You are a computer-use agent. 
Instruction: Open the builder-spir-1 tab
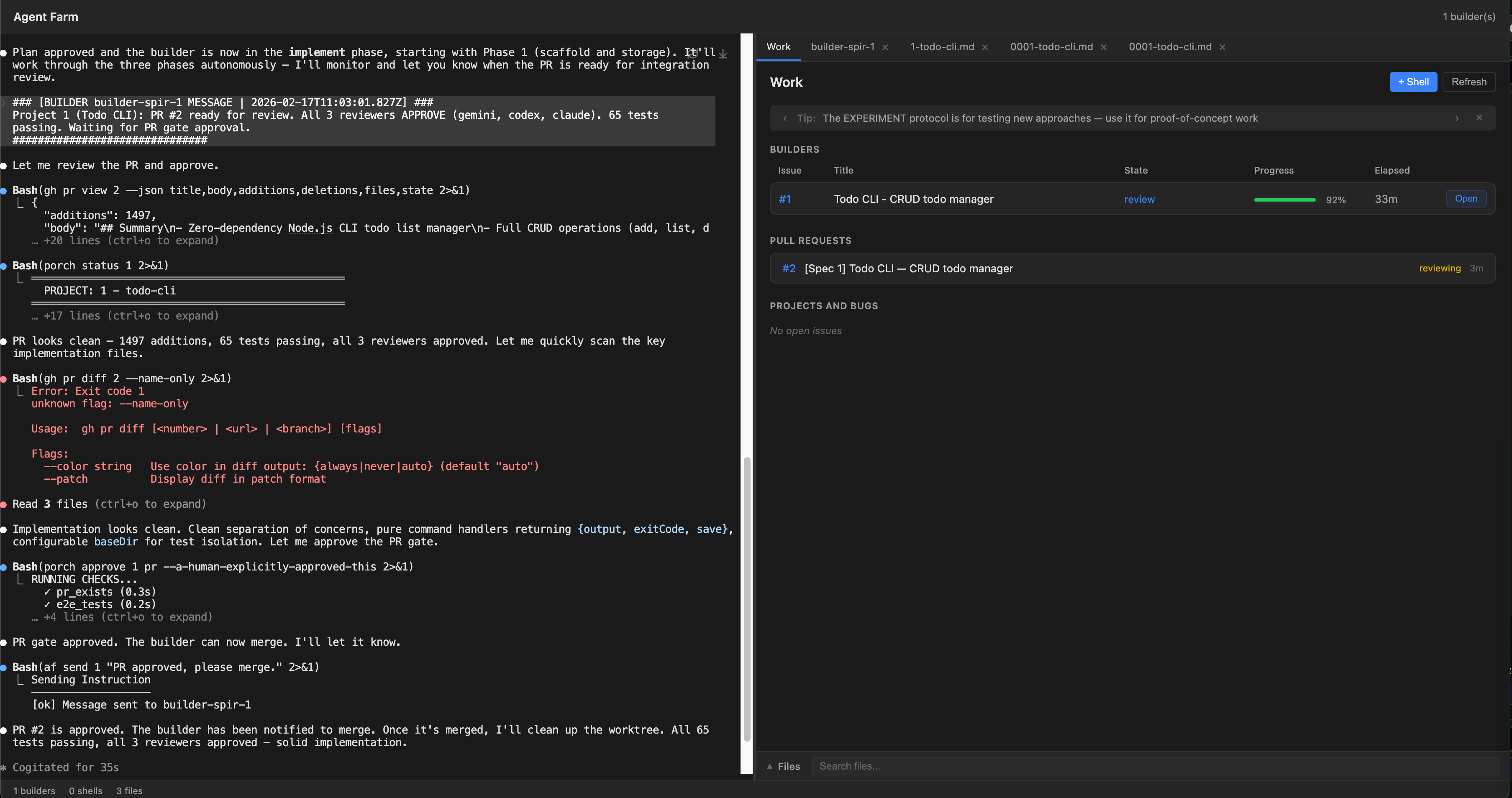(x=842, y=47)
